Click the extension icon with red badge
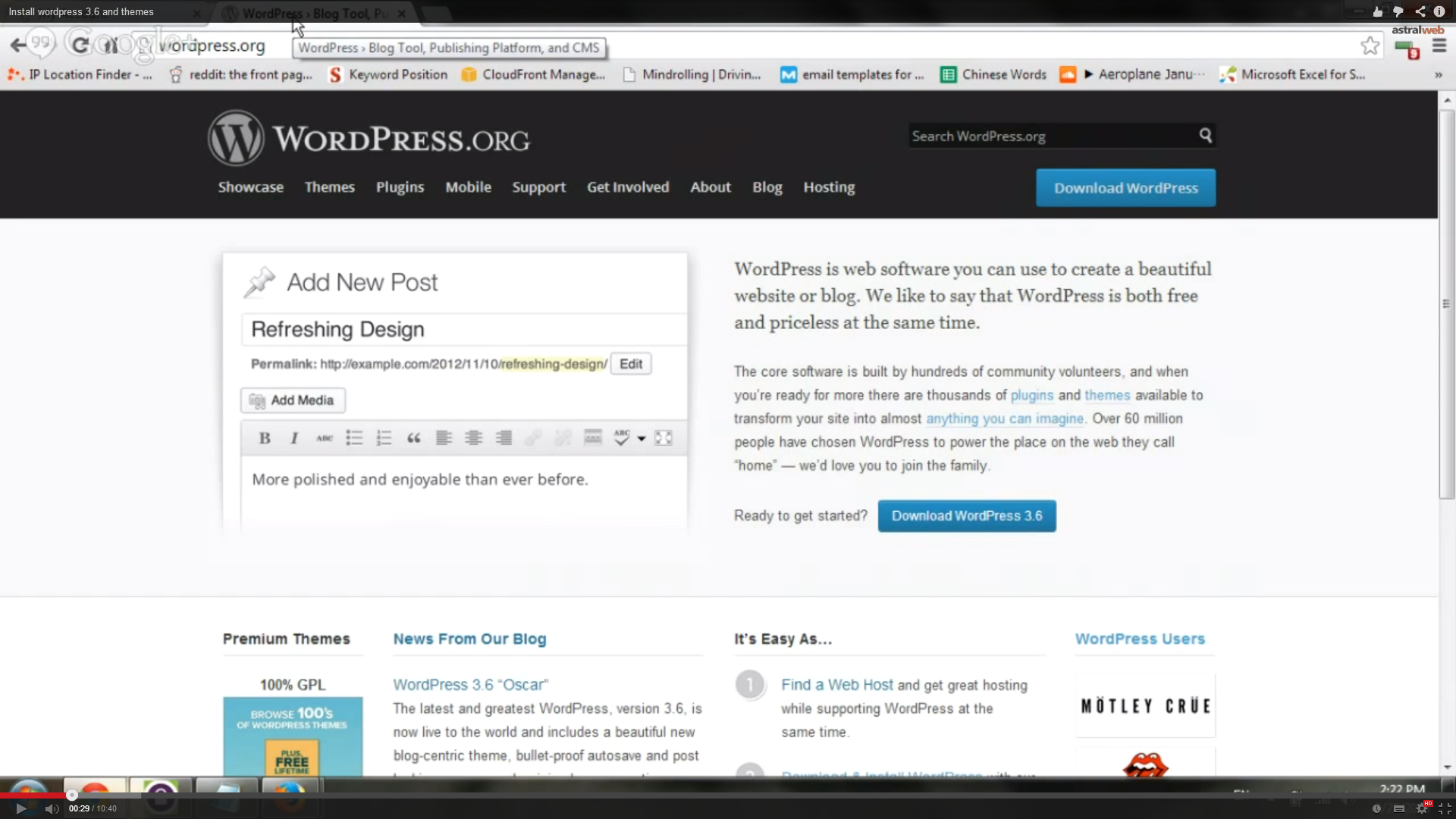Screen dimensions: 1456x819 pos(1407,50)
